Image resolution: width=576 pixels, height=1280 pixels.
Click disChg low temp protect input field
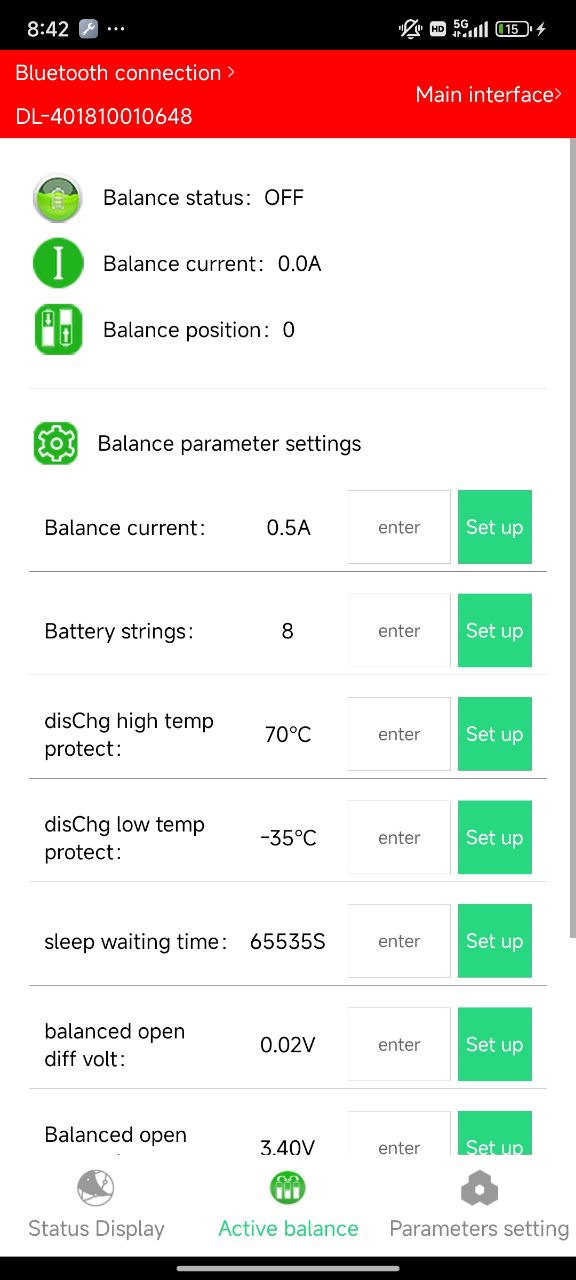click(x=399, y=838)
